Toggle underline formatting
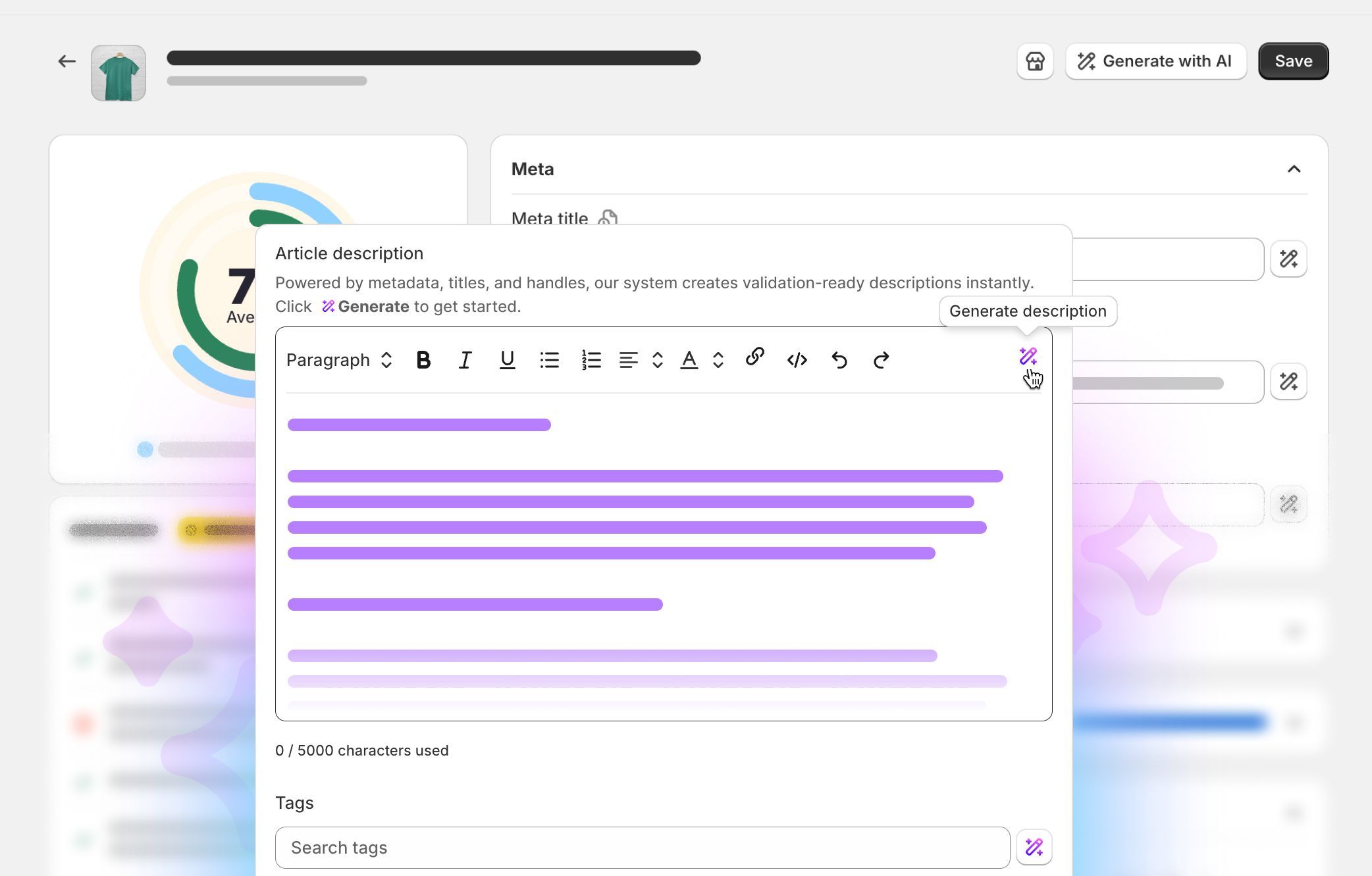The width and height of the screenshot is (1372, 876). point(506,359)
